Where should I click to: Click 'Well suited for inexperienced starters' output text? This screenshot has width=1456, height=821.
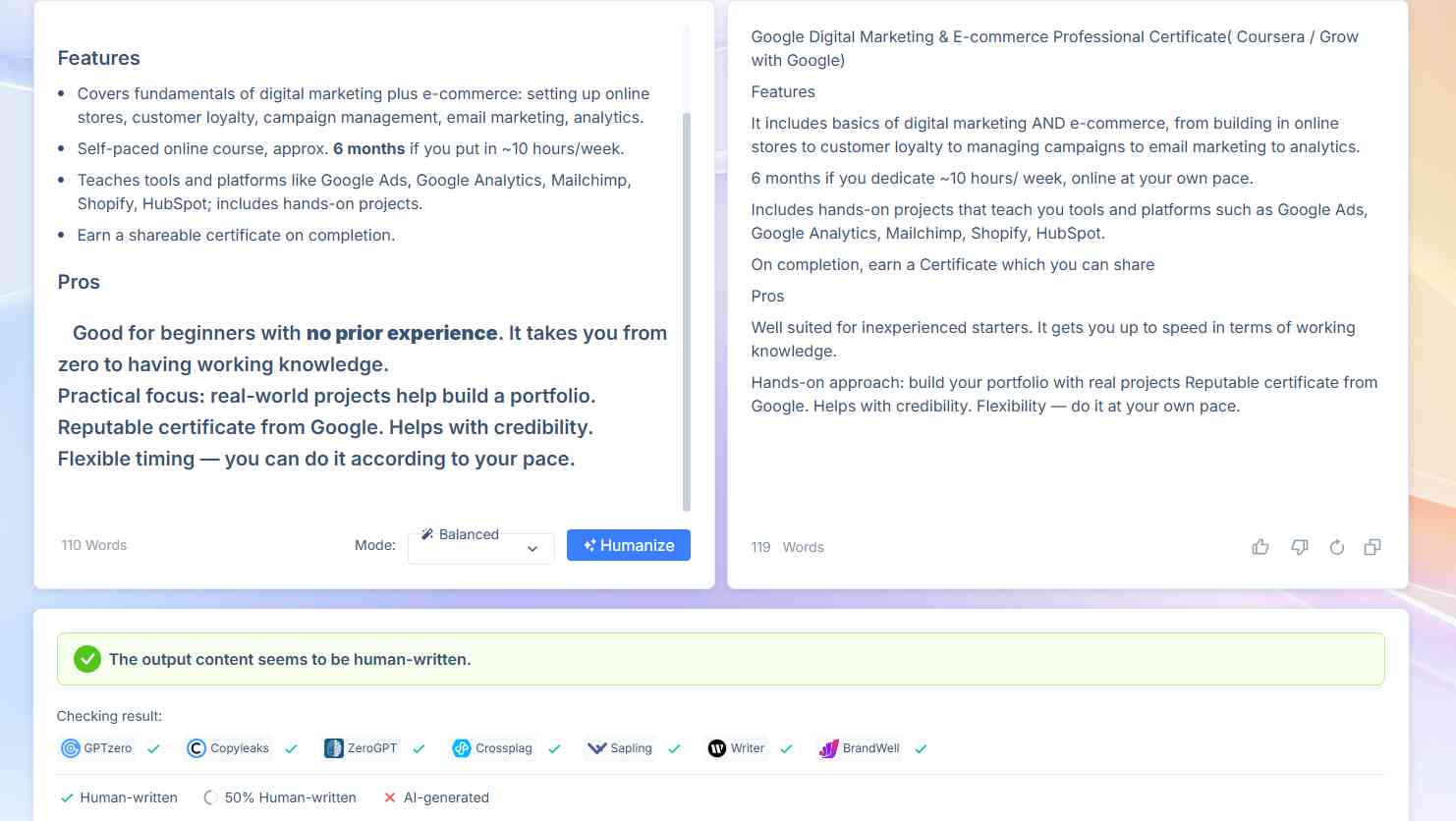[1053, 339]
